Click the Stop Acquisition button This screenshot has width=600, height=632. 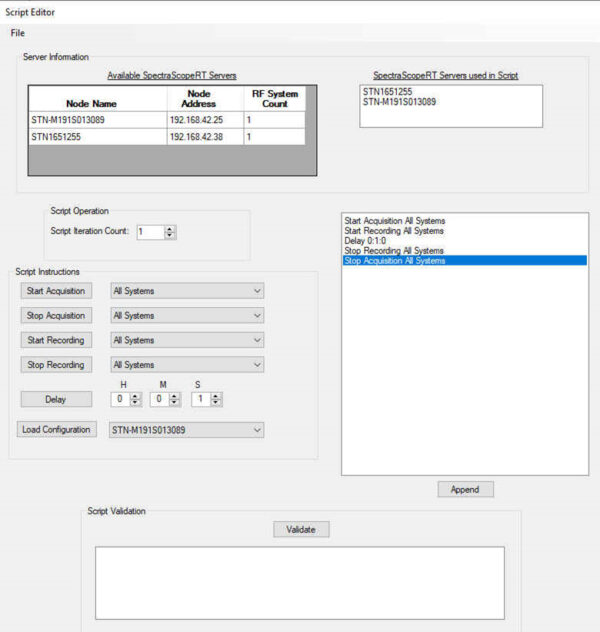55,316
